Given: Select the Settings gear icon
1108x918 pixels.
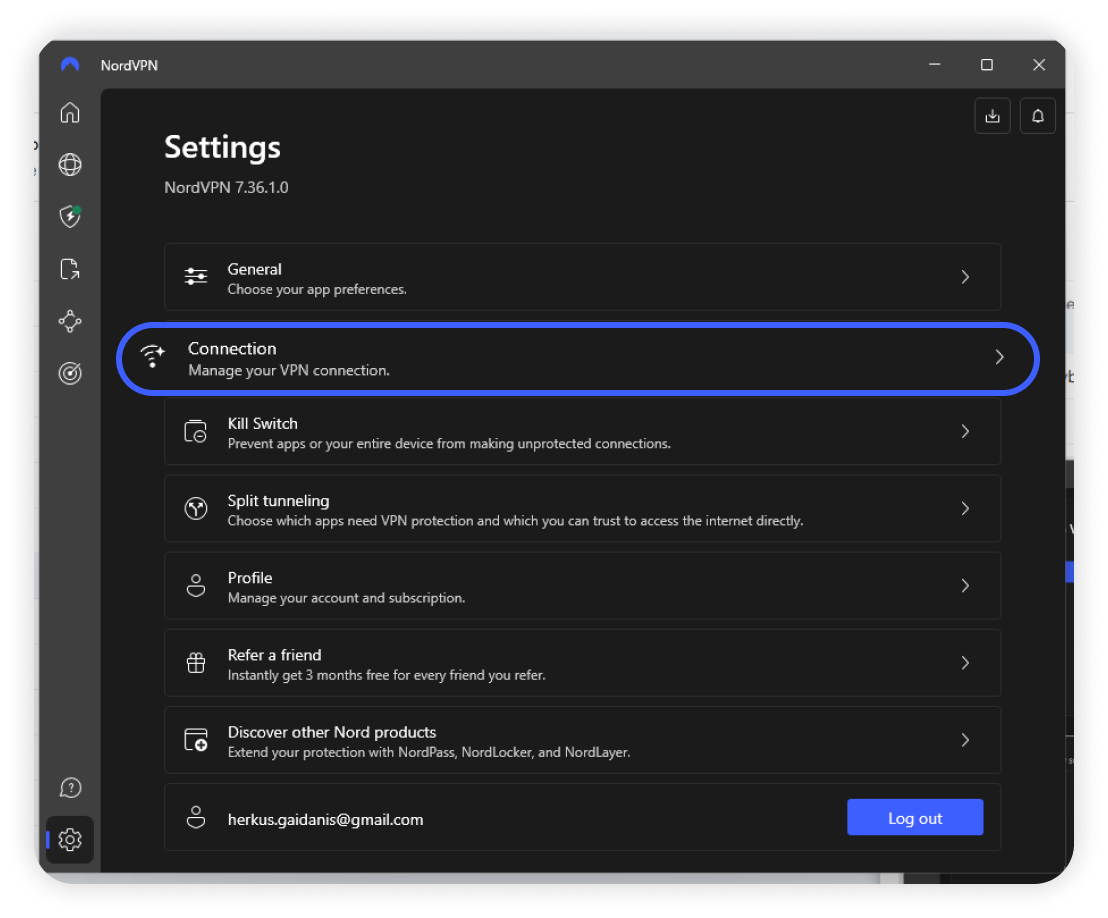Looking at the screenshot, I should click(70, 840).
